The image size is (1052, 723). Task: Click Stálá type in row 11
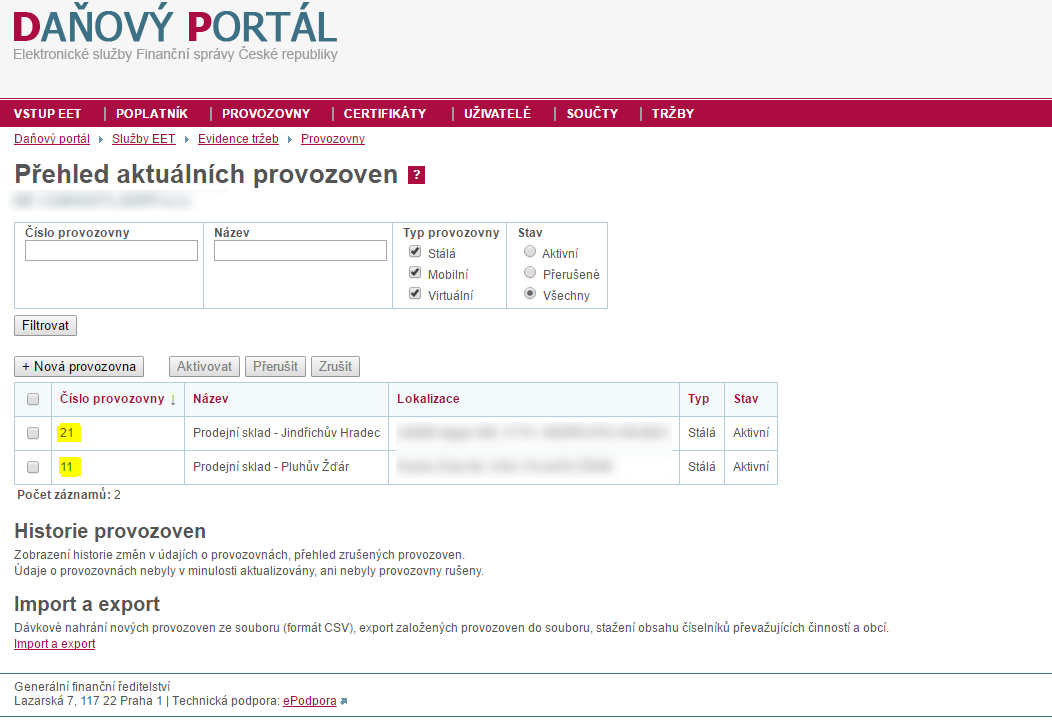tap(702, 467)
